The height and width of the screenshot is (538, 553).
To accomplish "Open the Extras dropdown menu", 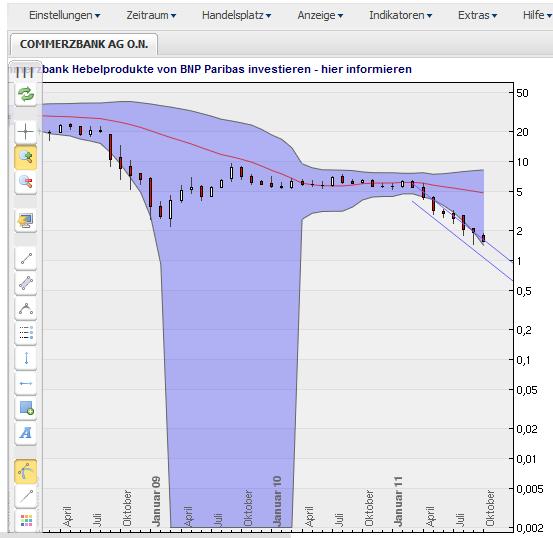I will coord(478,16).
